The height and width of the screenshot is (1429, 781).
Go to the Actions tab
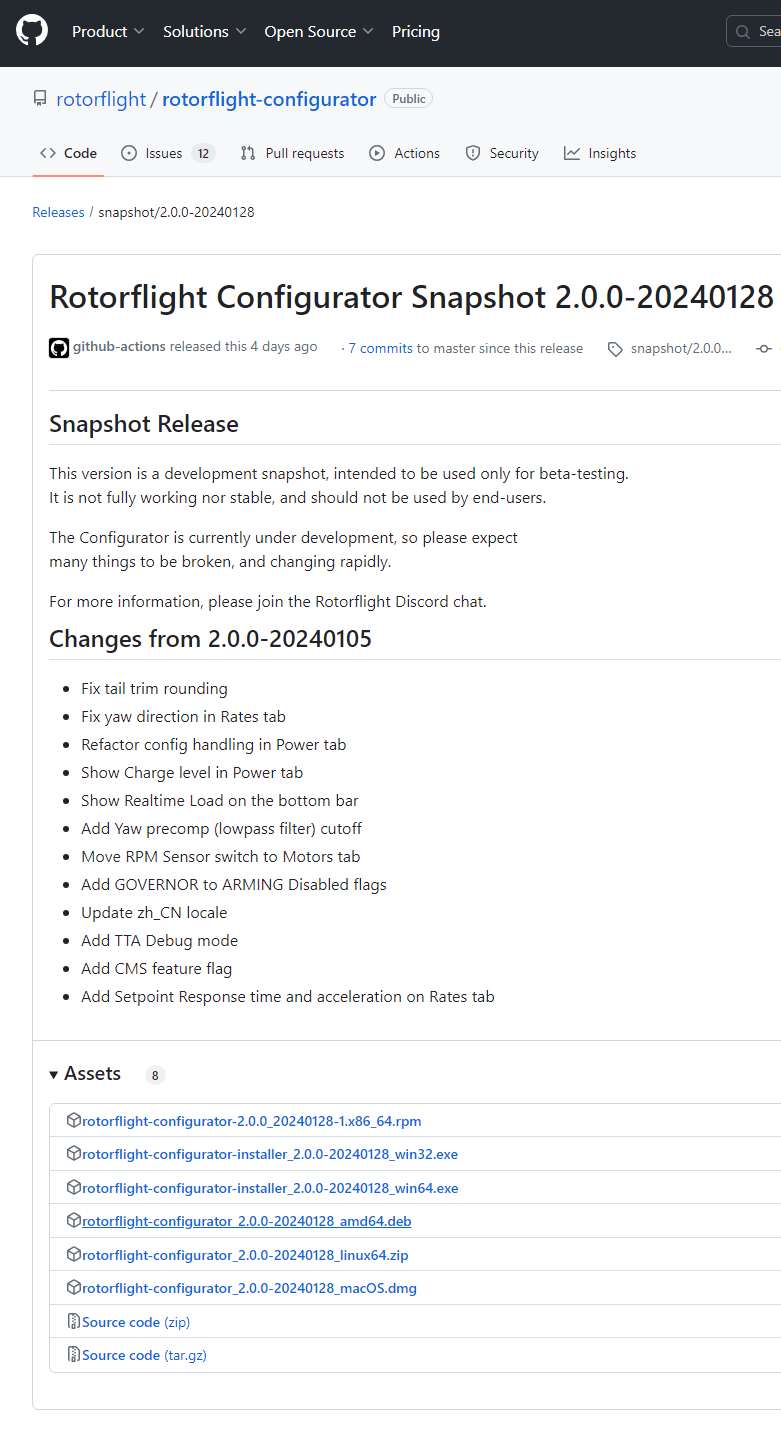[404, 153]
